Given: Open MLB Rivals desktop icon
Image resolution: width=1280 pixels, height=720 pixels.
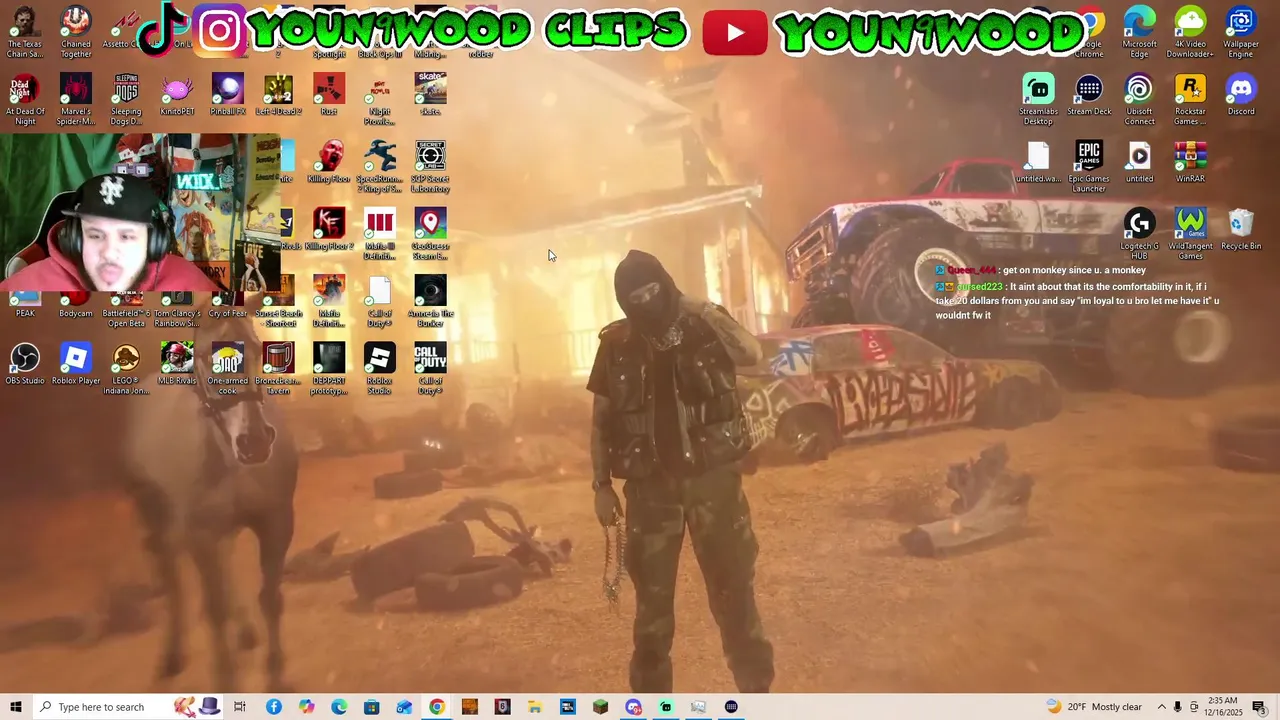Looking at the screenshot, I should tap(177, 364).
